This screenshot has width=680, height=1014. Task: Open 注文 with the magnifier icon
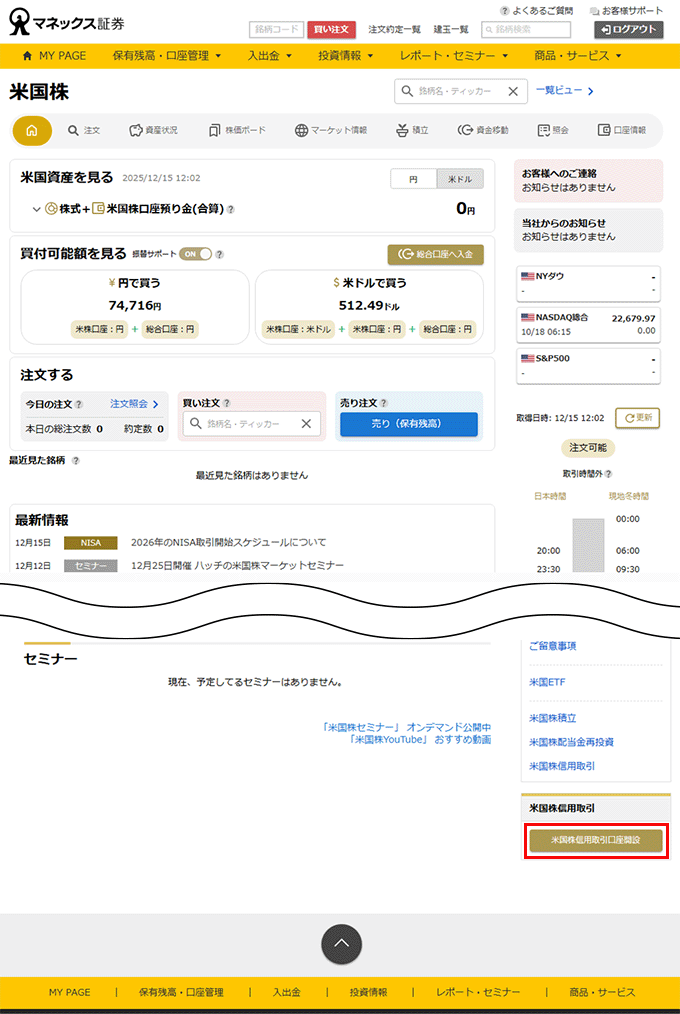click(x=84, y=131)
